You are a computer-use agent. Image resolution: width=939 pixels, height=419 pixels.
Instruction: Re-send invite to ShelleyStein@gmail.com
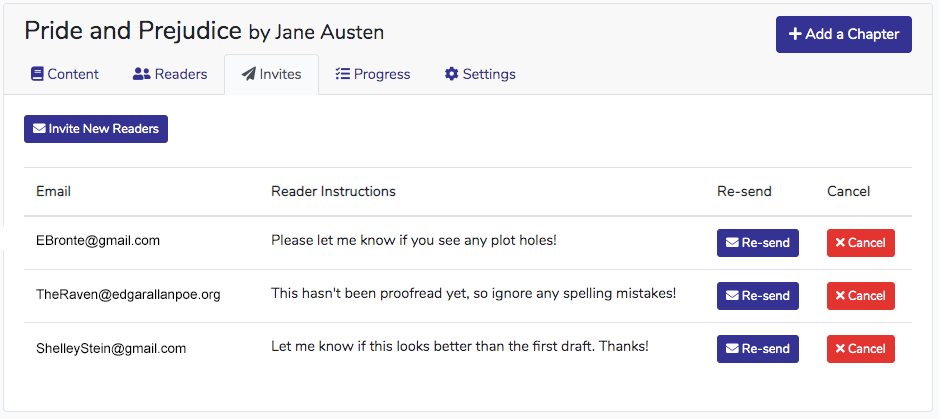pyautogui.click(x=757, y=349)
